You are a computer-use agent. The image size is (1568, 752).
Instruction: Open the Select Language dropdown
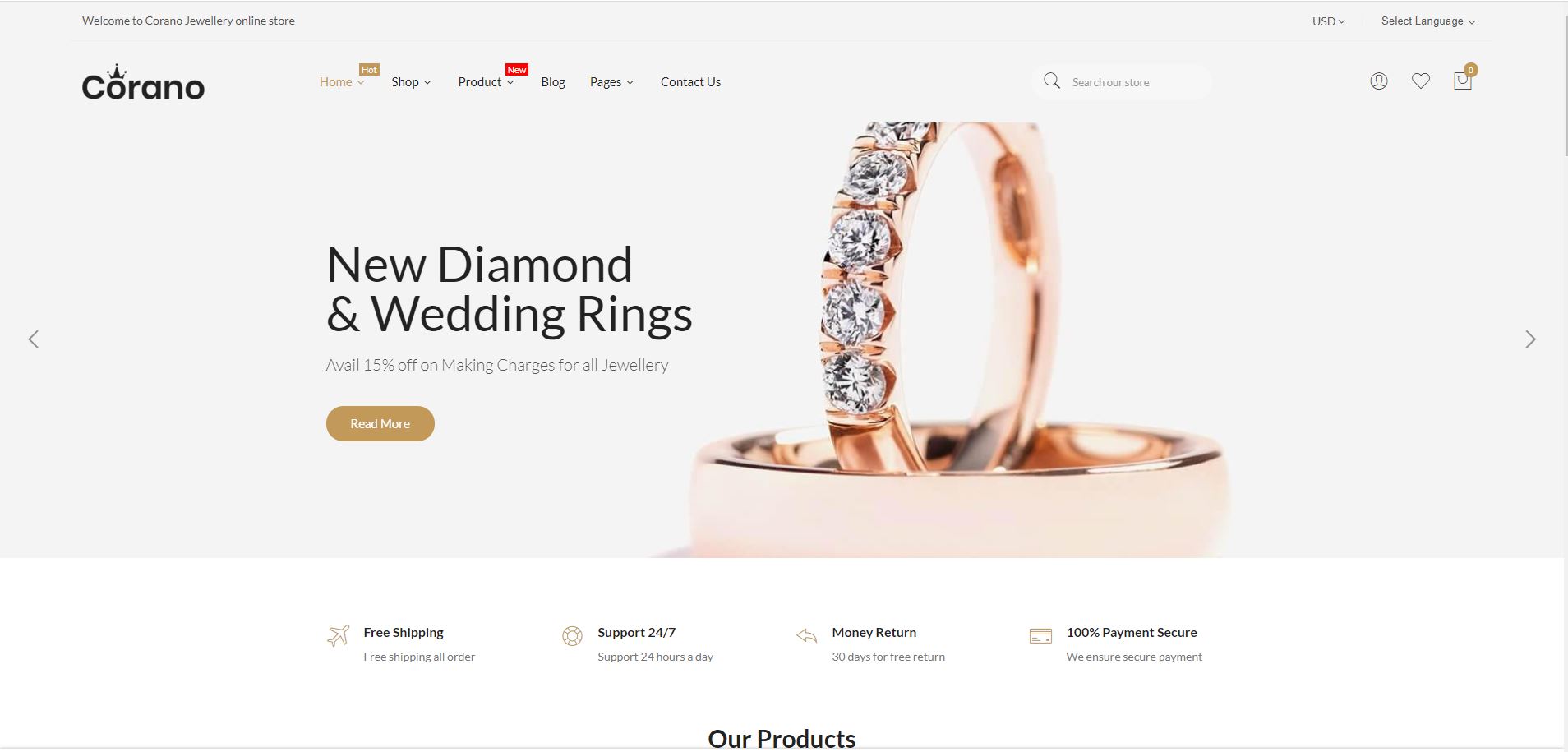click(1428, 21)
